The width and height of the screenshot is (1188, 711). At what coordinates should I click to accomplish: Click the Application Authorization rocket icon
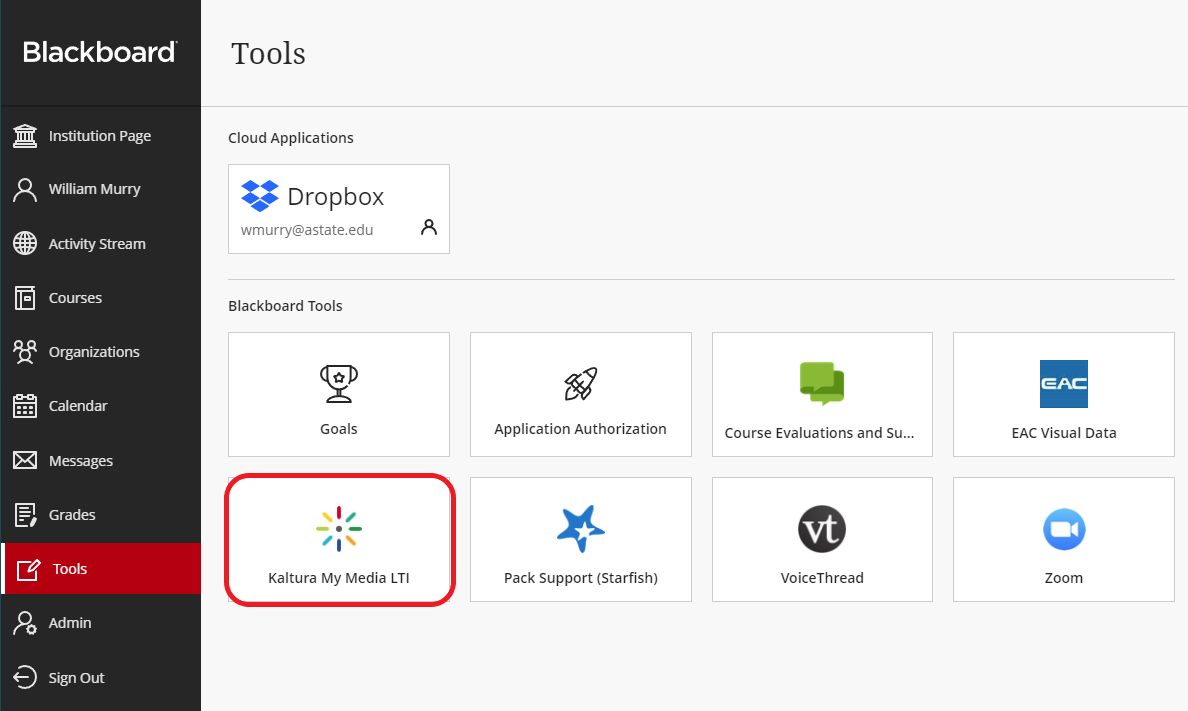tap(580, 384)
